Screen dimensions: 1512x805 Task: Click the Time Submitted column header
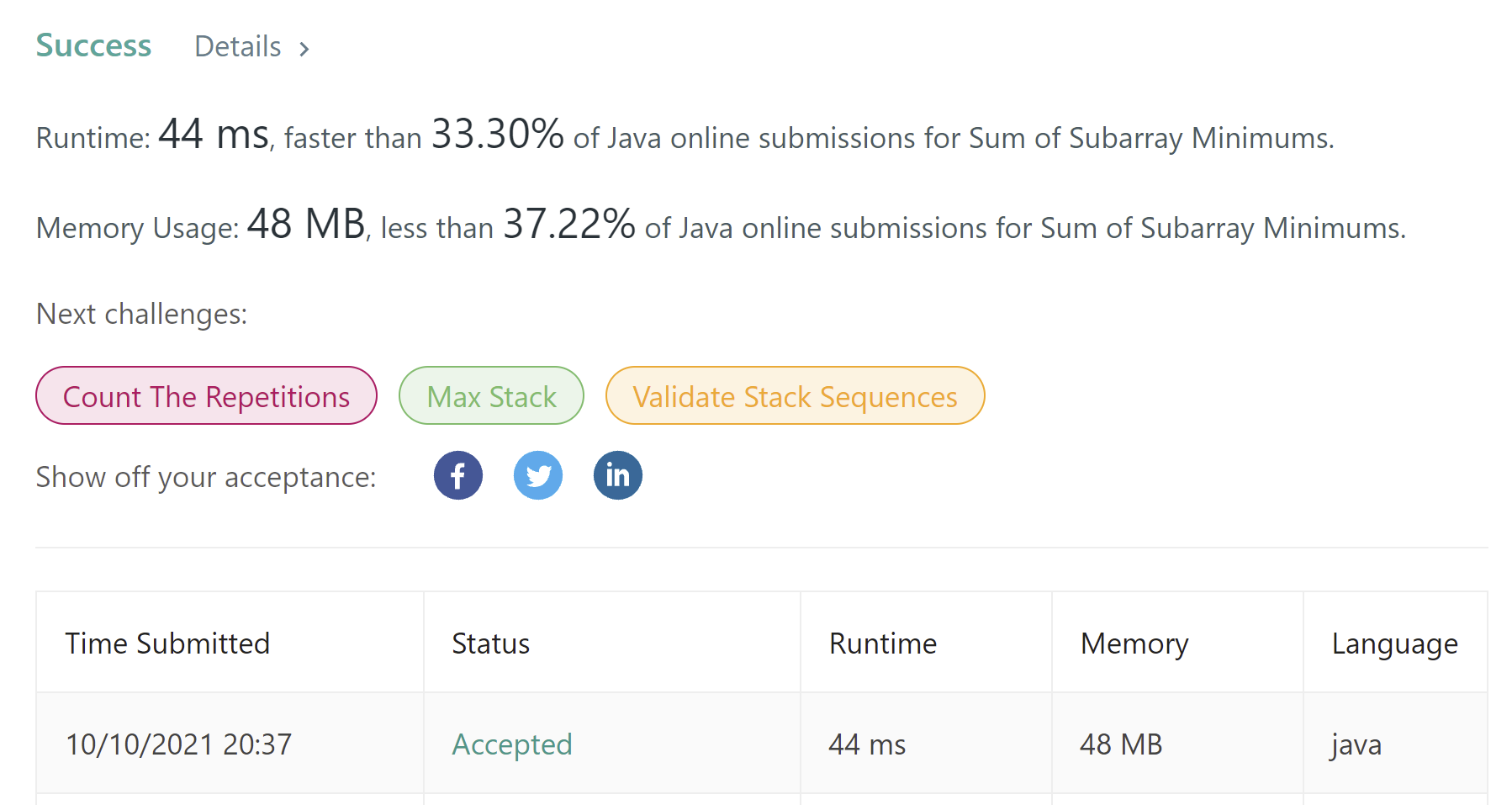pyautogui.click(x=167, y=643)
